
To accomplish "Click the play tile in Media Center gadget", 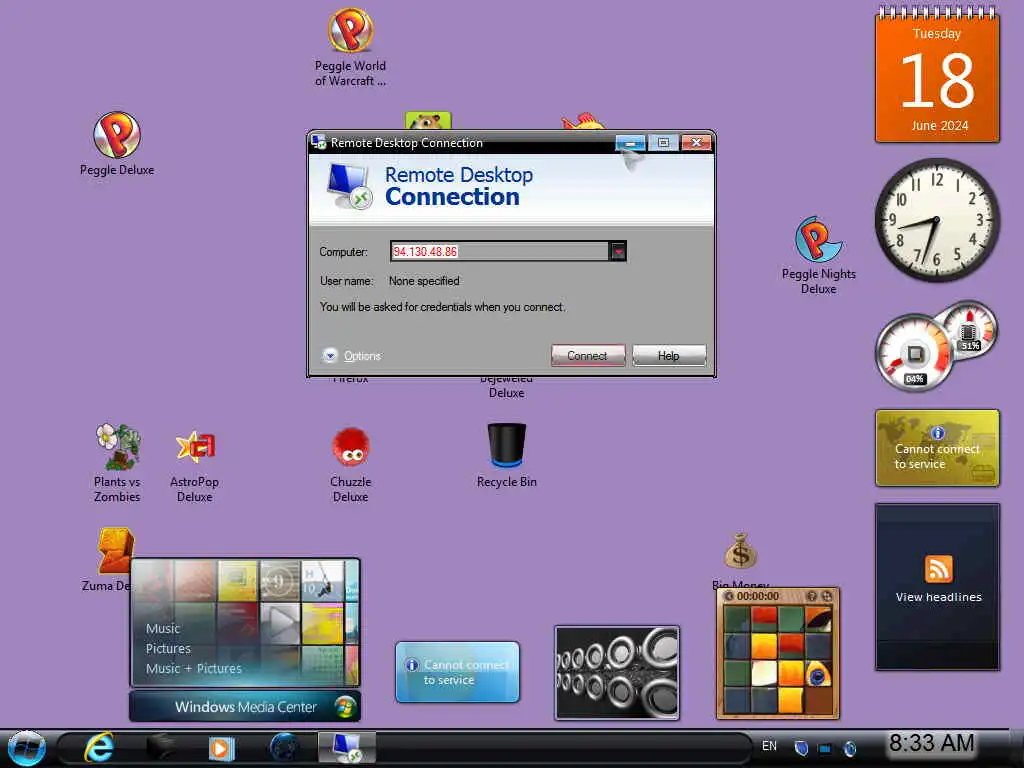I will [x=280, y=622].
